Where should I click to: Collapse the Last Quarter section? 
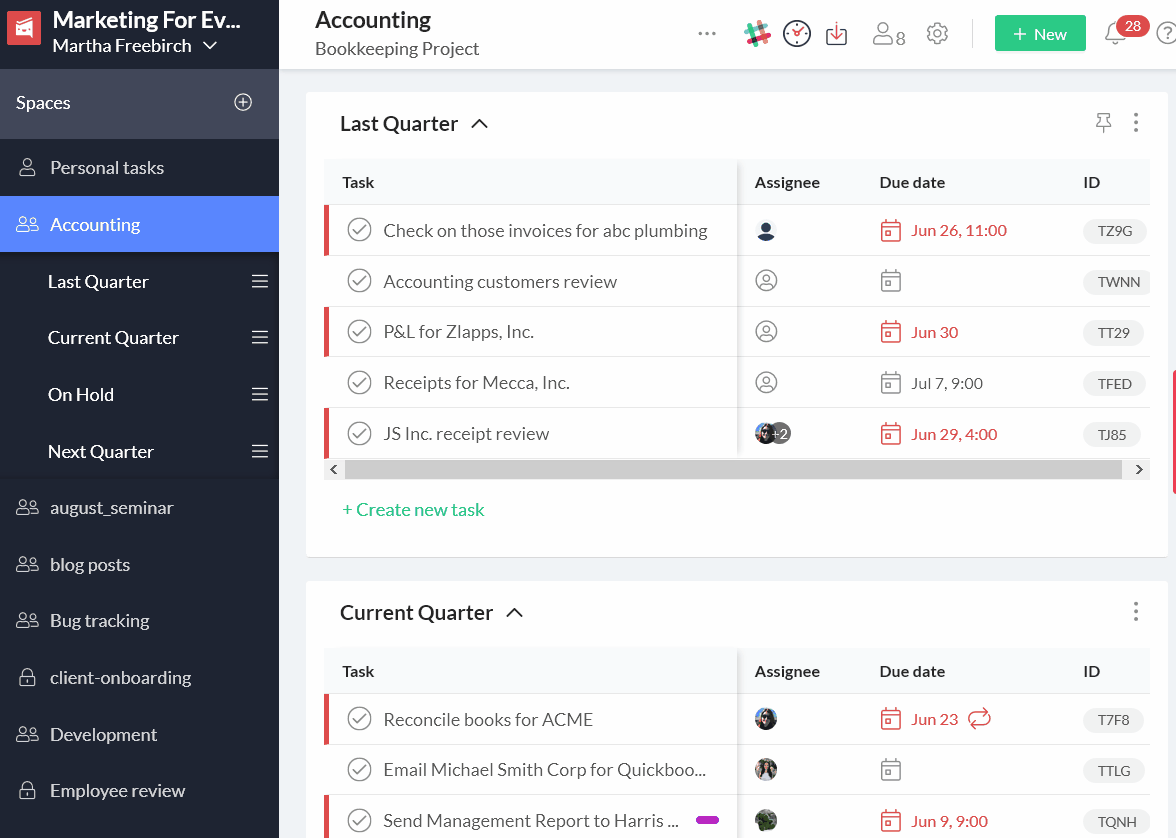(479, 124)
